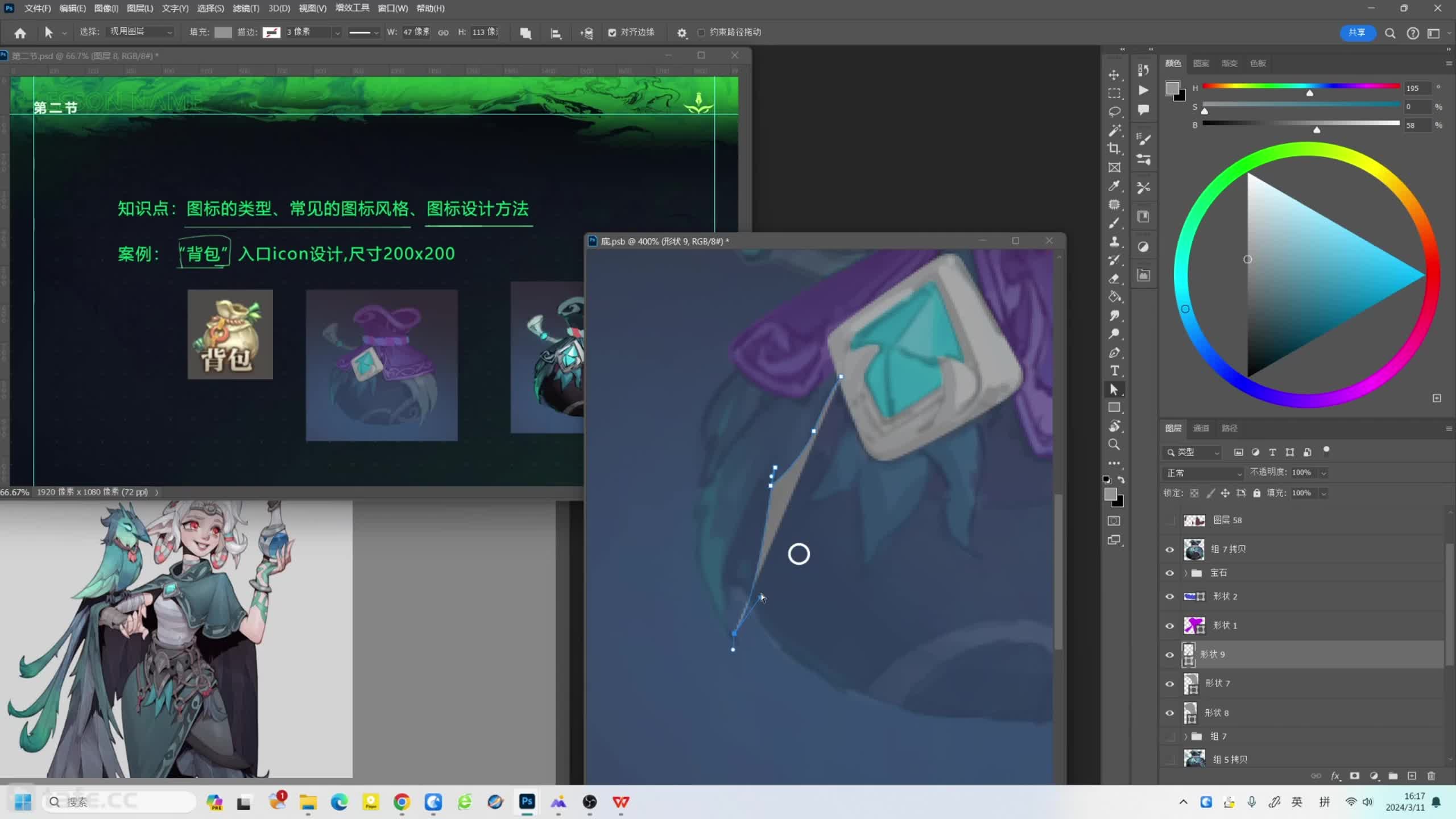This screenshot has height=819, width=1456.
Task: Open the 选择 现用图层 dropdown
Action: (140, 32)
